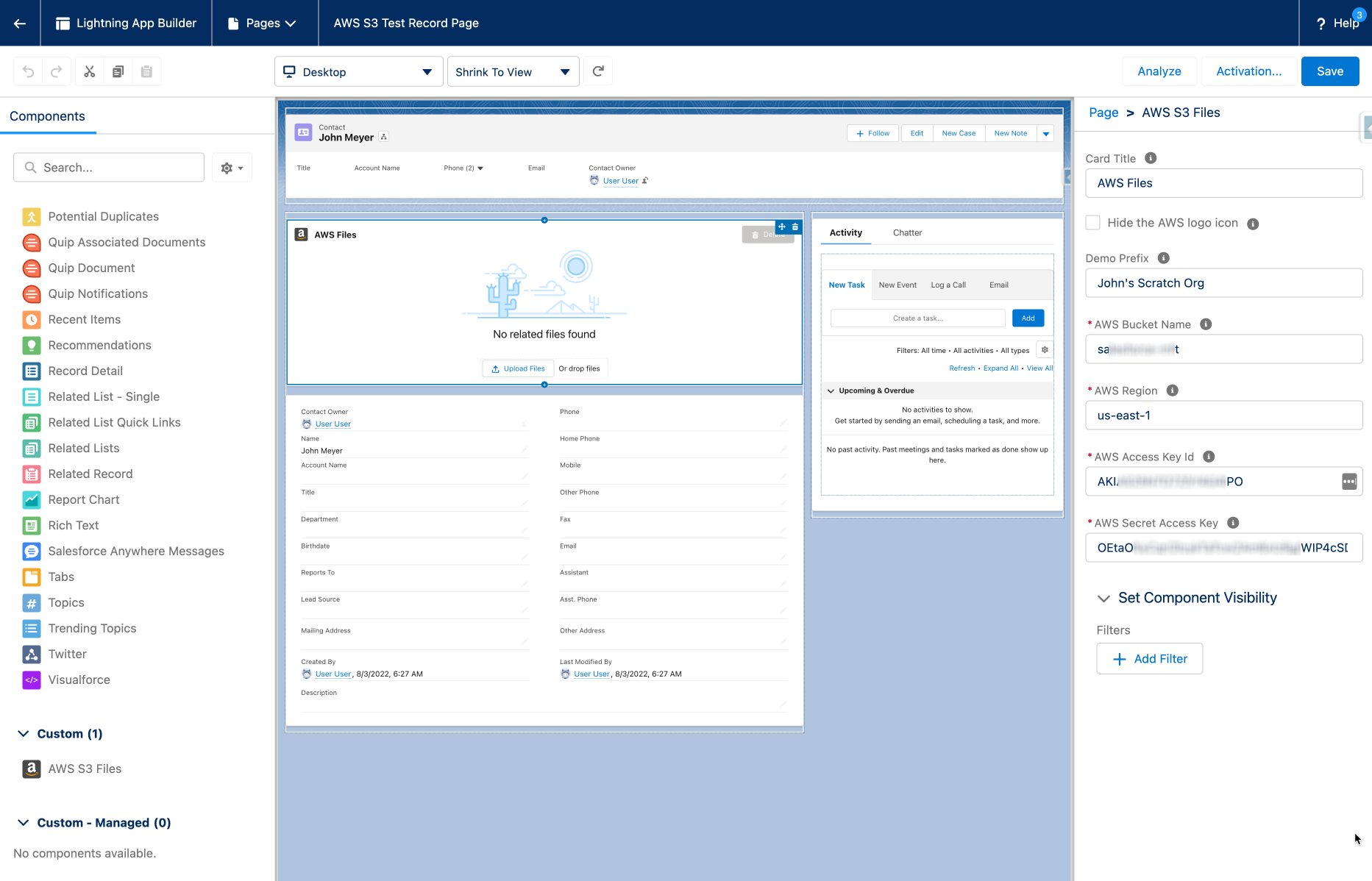Select the Report Chart component
1372x881 pixels.
tap(71, 499)
